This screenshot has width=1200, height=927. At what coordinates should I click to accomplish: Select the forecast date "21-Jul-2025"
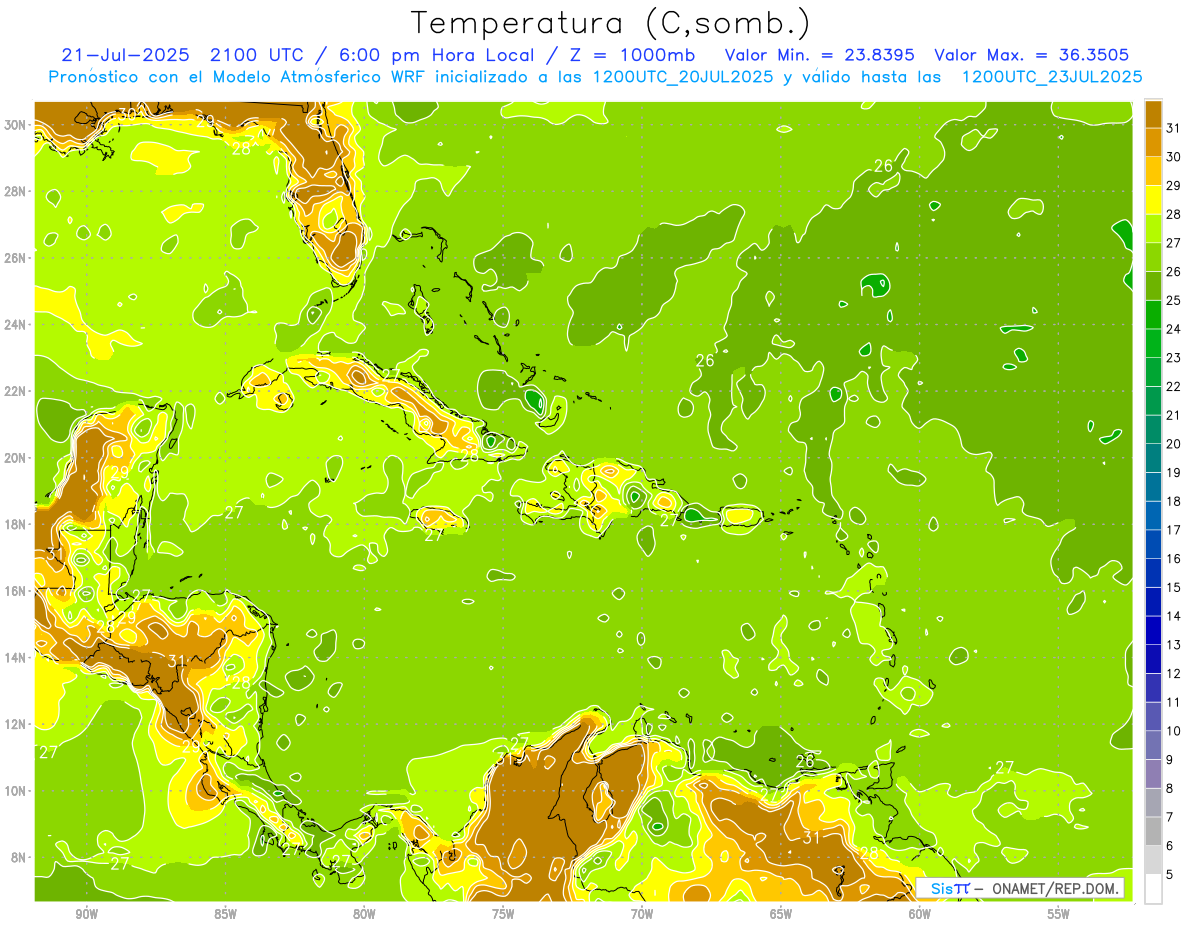tap(127, 55)
